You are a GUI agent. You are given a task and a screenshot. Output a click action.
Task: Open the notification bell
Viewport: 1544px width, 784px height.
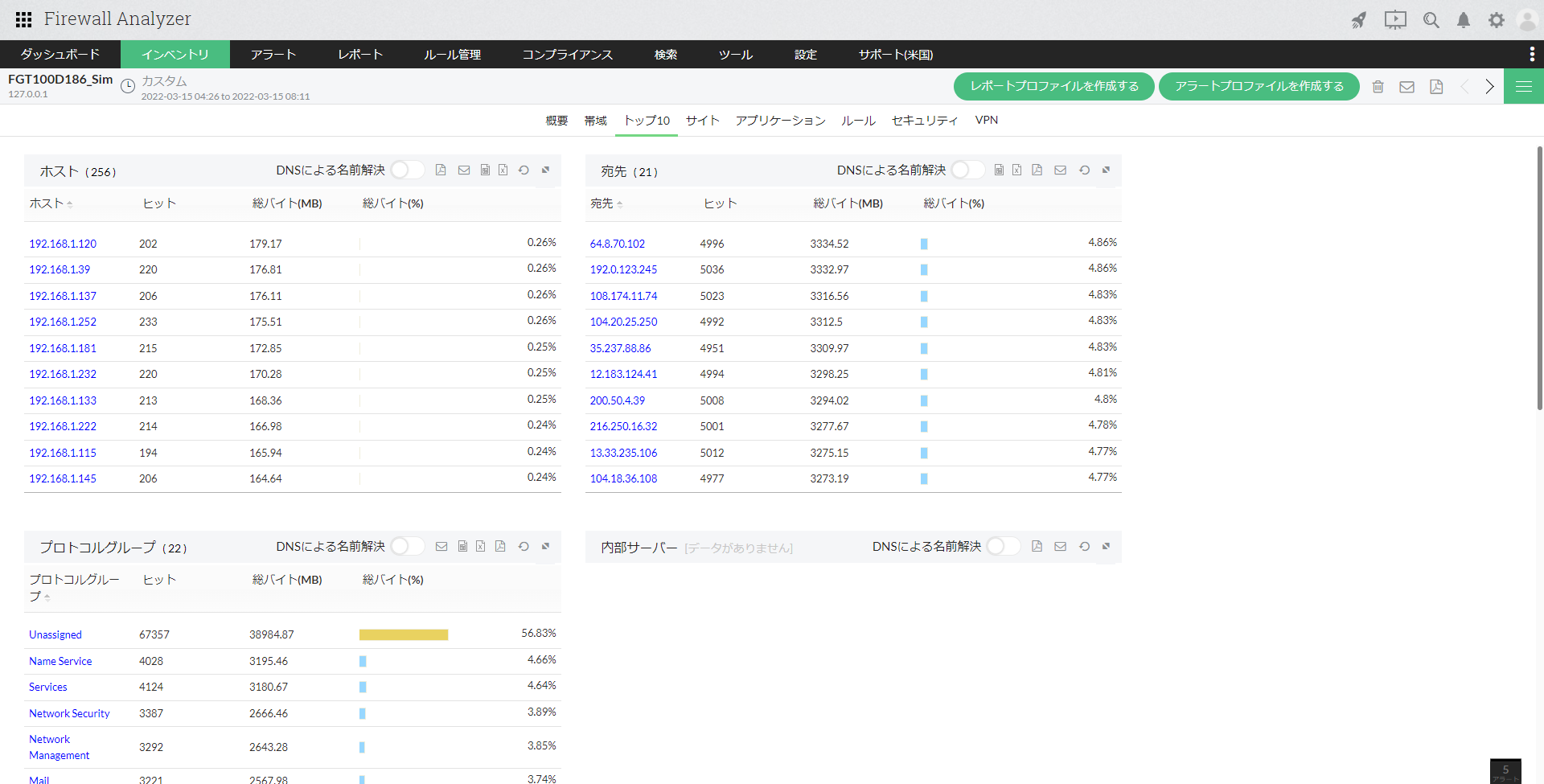pyautogui.click(x=1464, y=20)
